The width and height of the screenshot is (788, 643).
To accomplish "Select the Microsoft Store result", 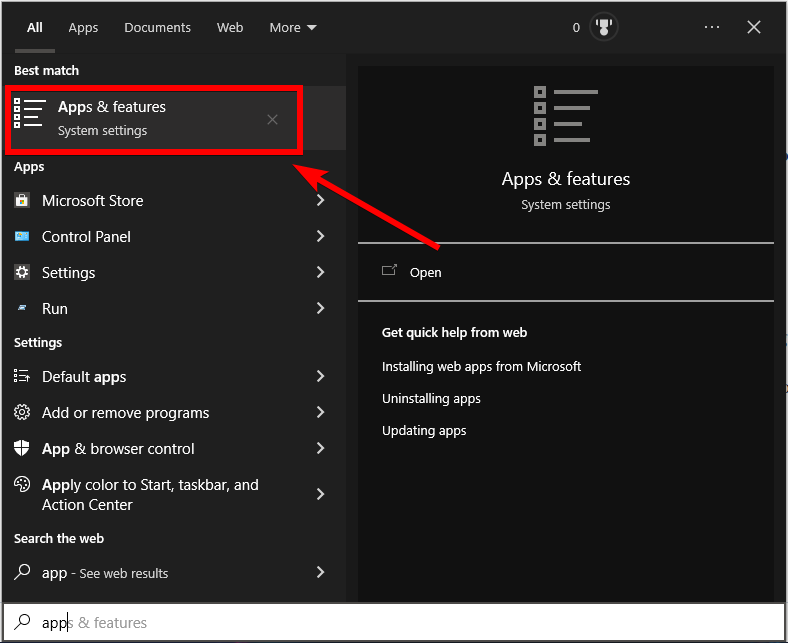I will pyautogui.click(x=174, y=200).
